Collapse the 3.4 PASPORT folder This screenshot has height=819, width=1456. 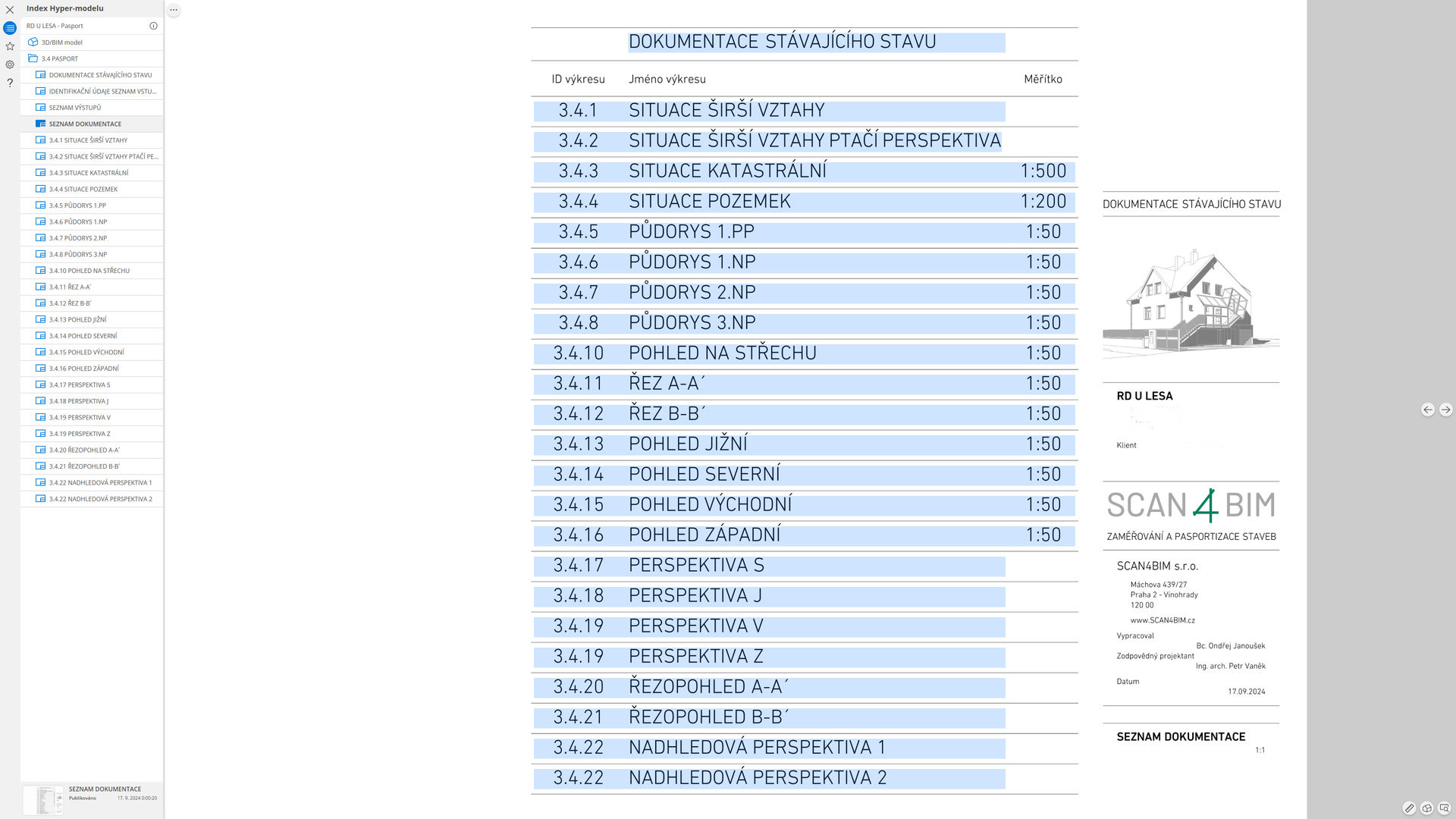[33, 58]
